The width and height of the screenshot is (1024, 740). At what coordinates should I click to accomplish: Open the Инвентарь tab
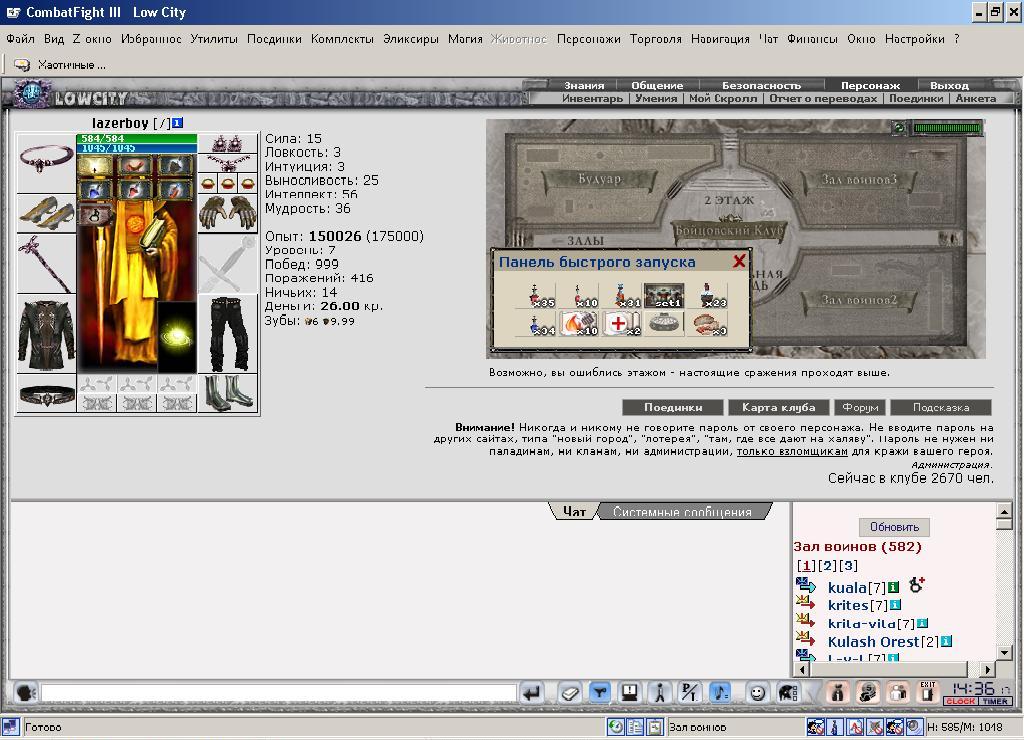click(592, 99)
